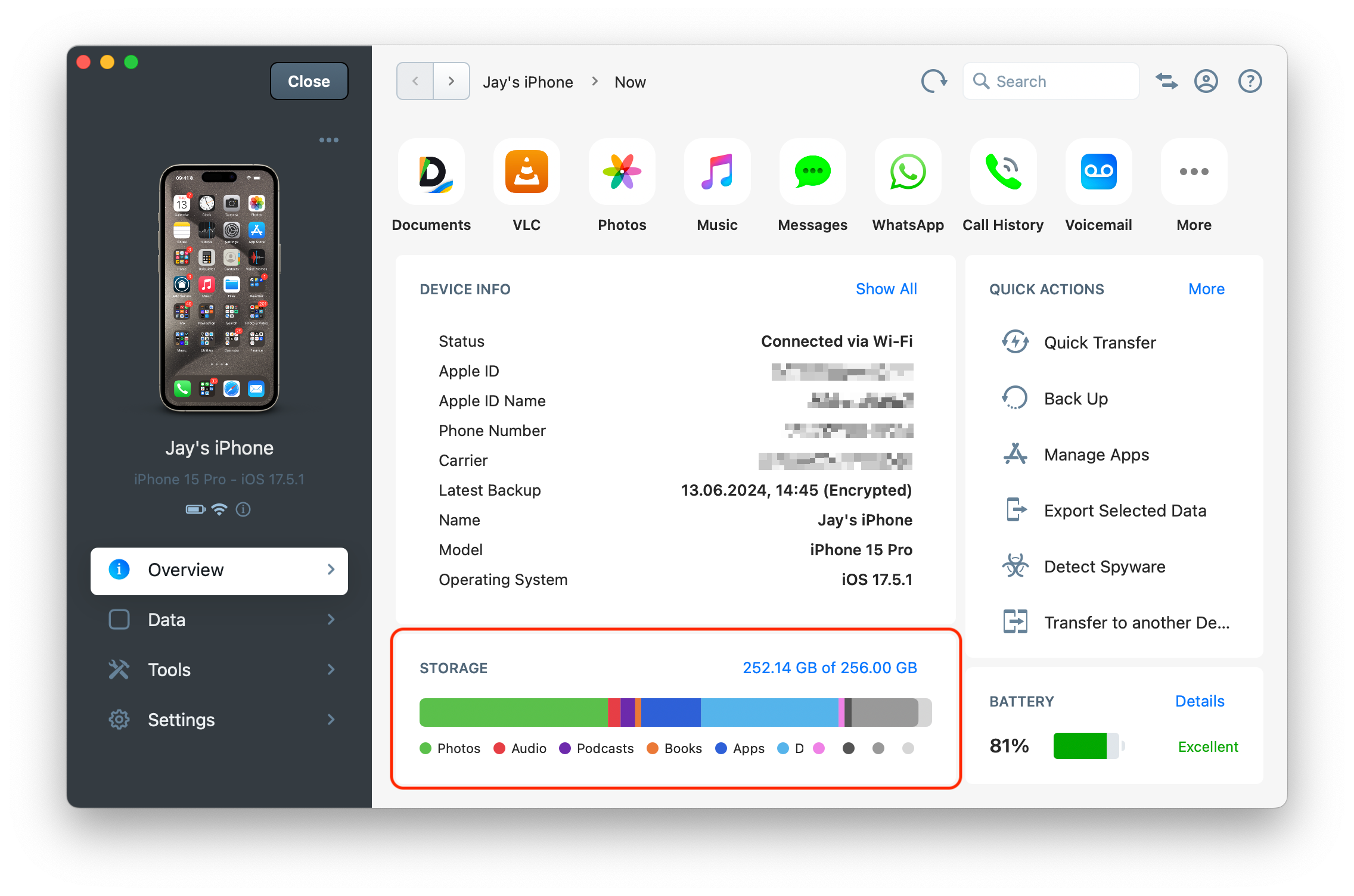Open the device options ellipsis in sidebar
The image size is (1354, 896).
(x=329, y=140)
